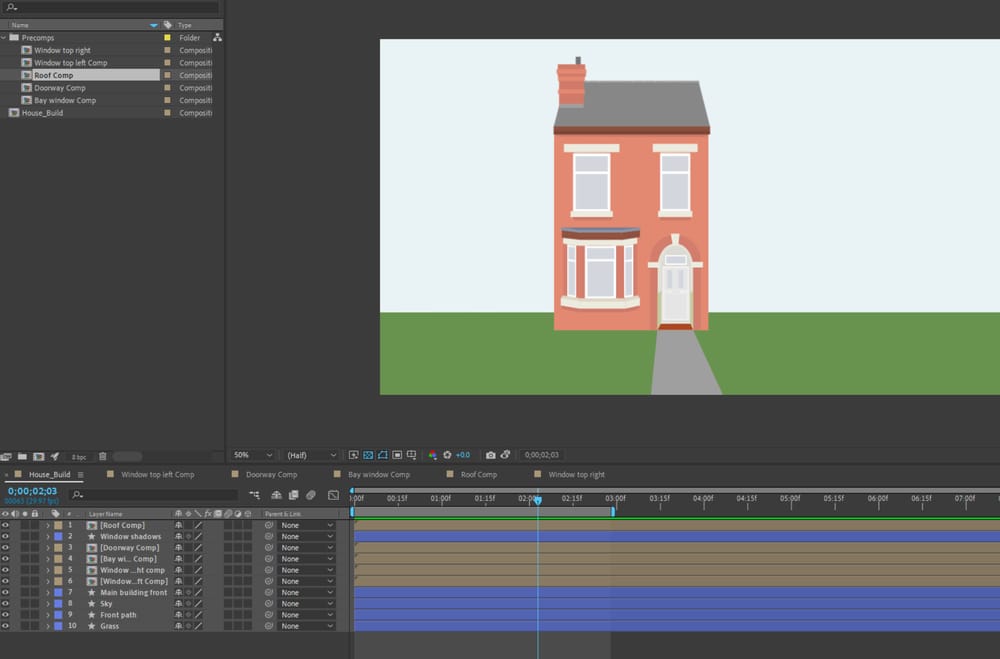Hide the Sky layer
1000x659 pixels.
point(6,603)
